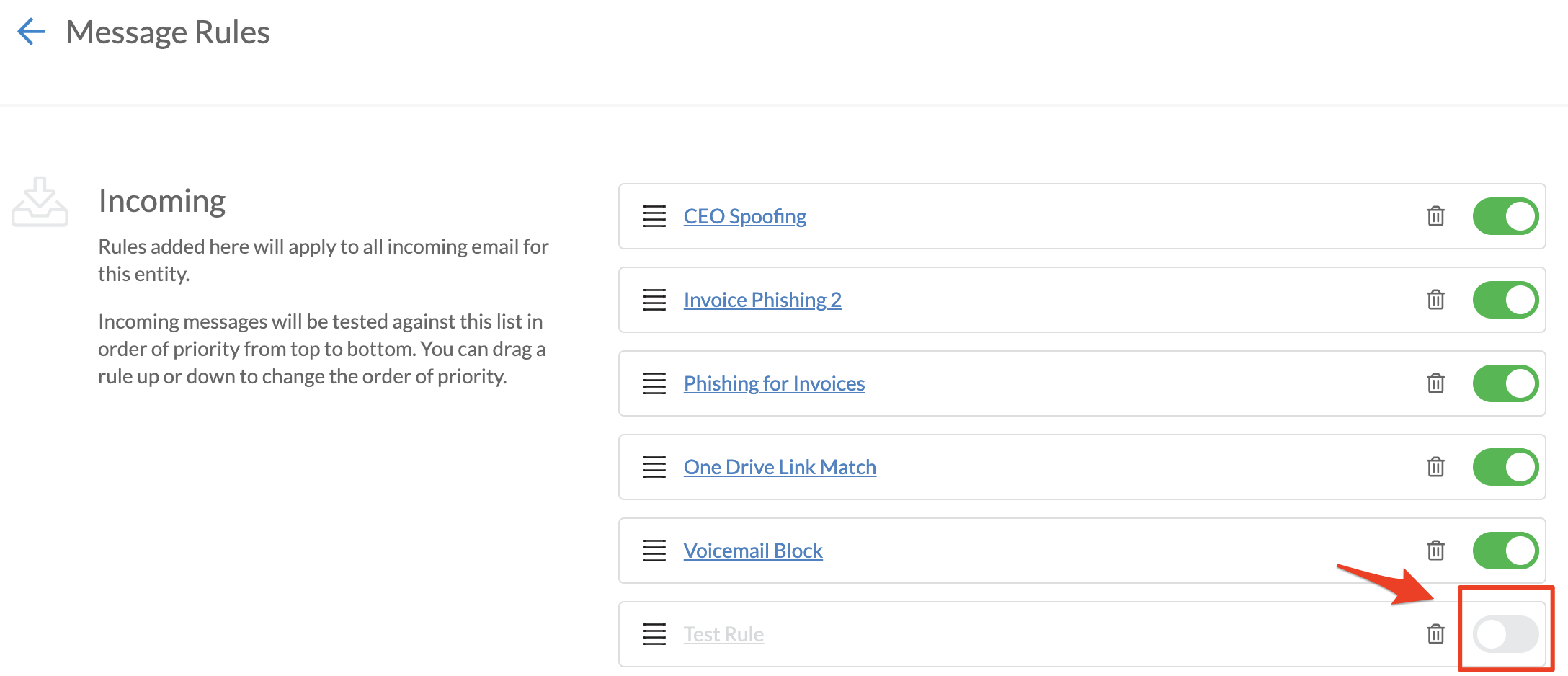Disable the One Drive Link Match toggle
Viewport: 1568px width, 676px height.
point(1505,467)
